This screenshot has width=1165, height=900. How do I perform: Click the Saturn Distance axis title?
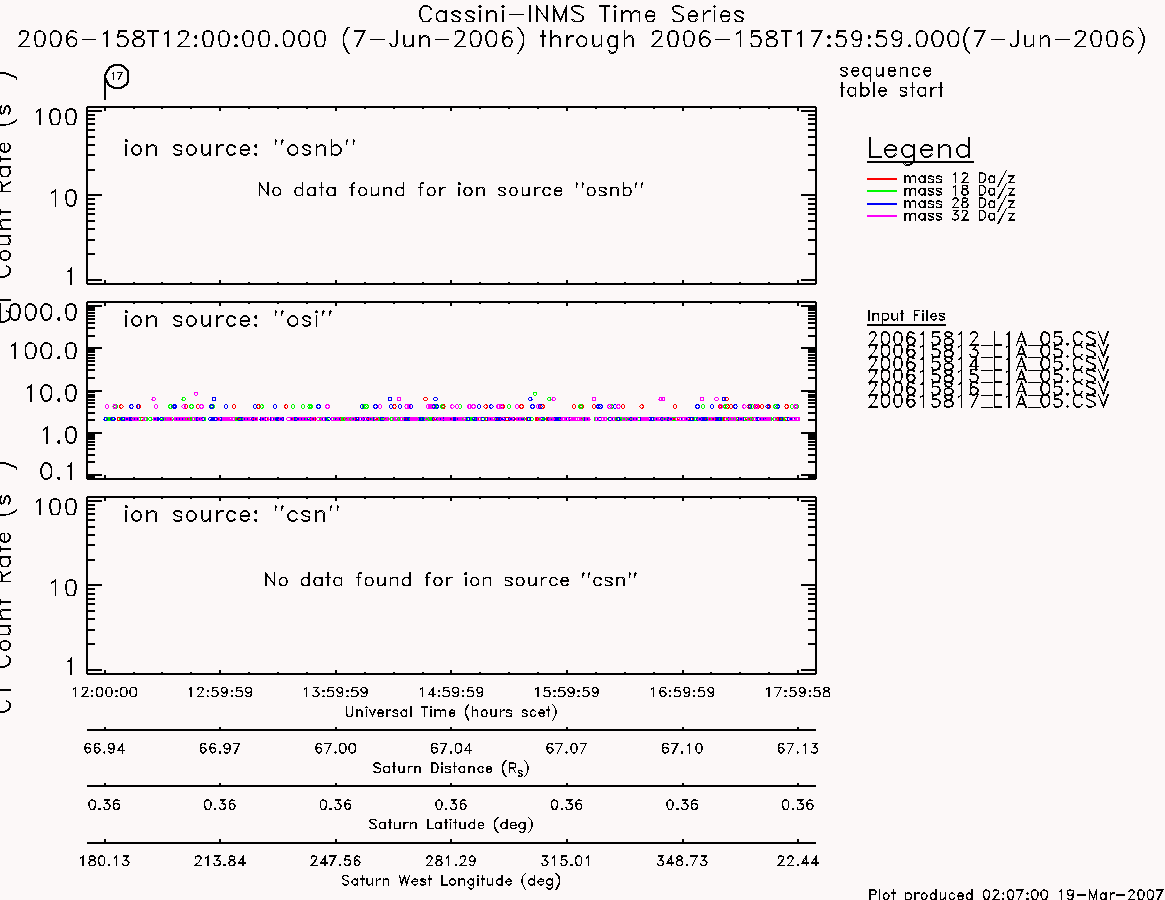coord(451,768)
